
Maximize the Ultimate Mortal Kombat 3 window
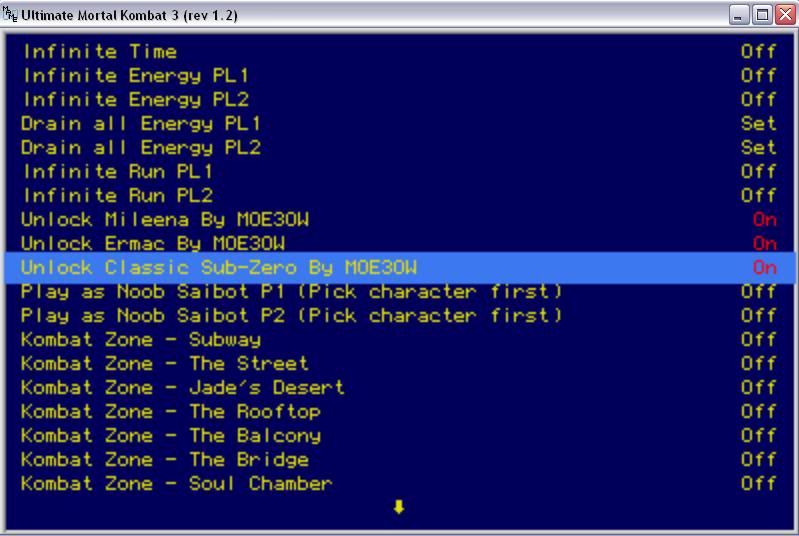762,15
